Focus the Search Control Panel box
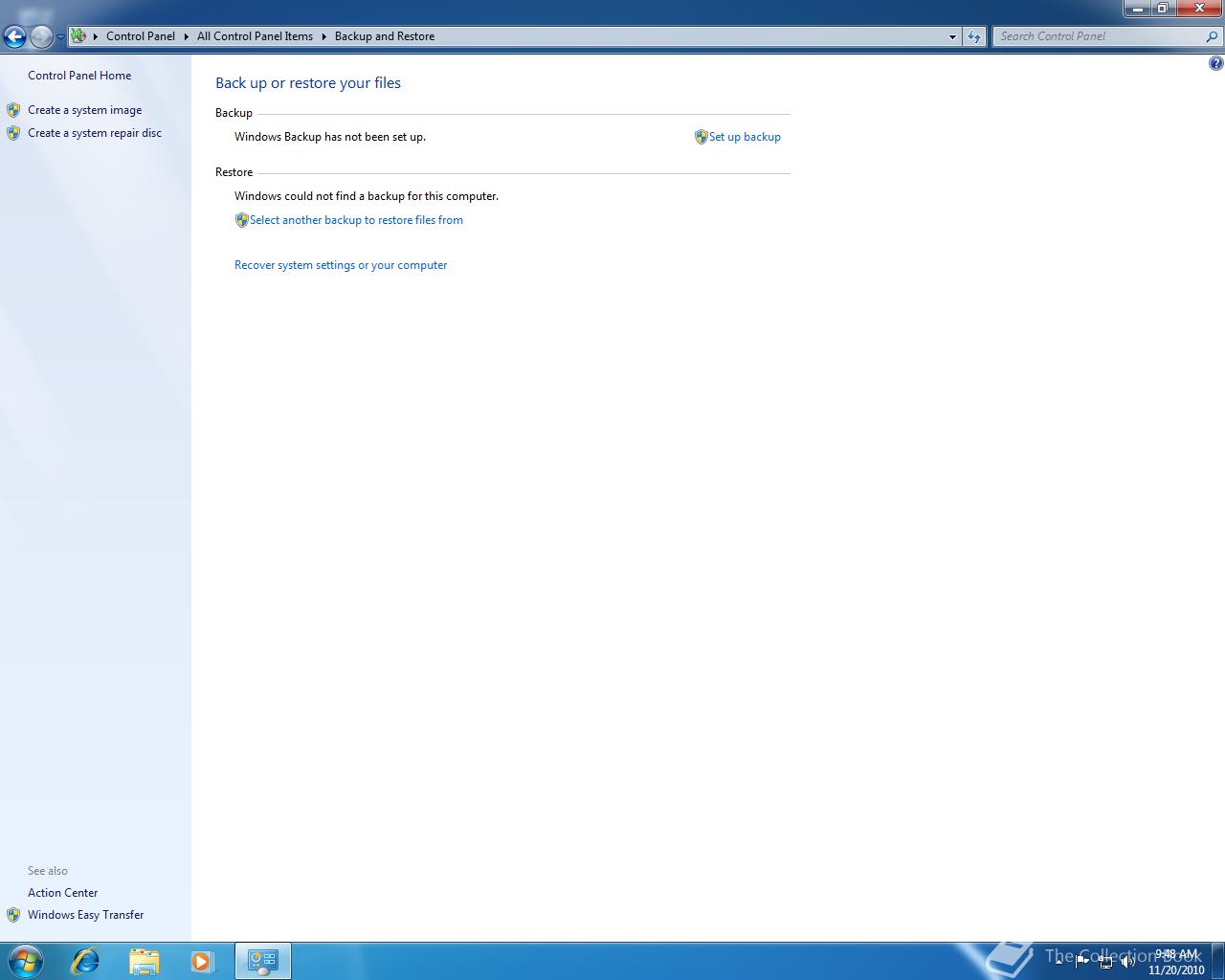This screenshot has height=980, width=1225. [1101, 36]
